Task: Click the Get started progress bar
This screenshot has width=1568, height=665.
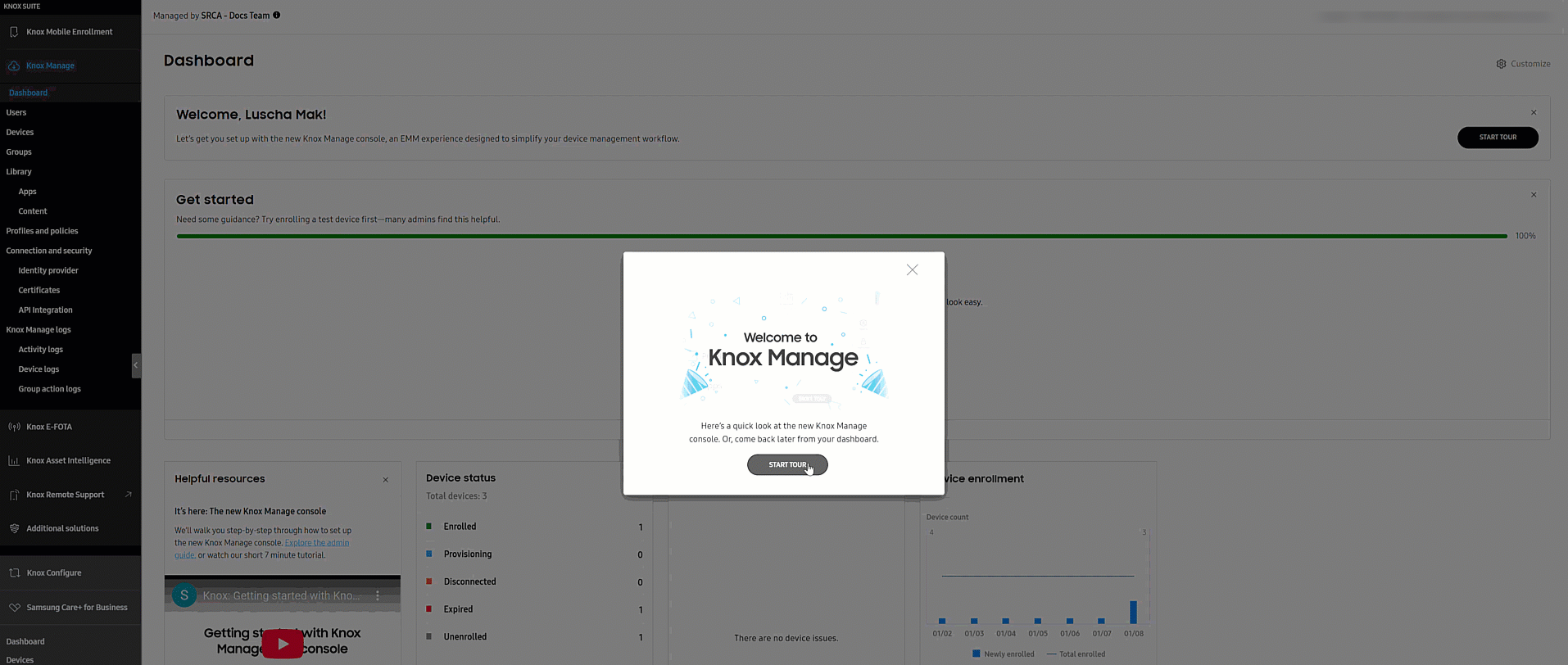Action: point(842,236)
